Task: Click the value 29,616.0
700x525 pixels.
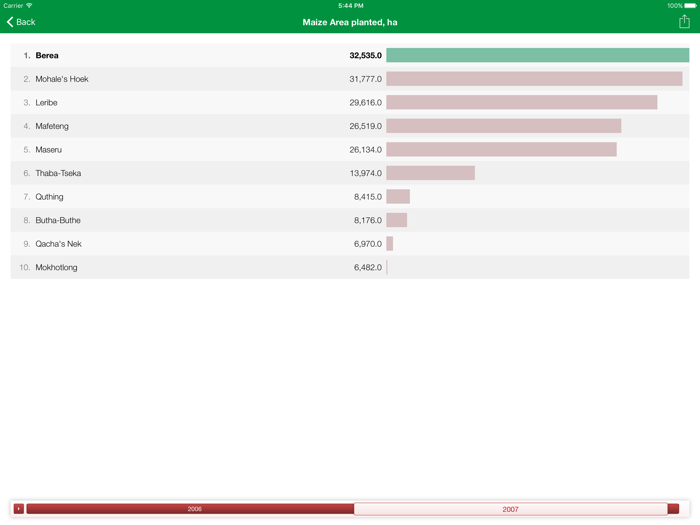Action: [x=366, y=103]
